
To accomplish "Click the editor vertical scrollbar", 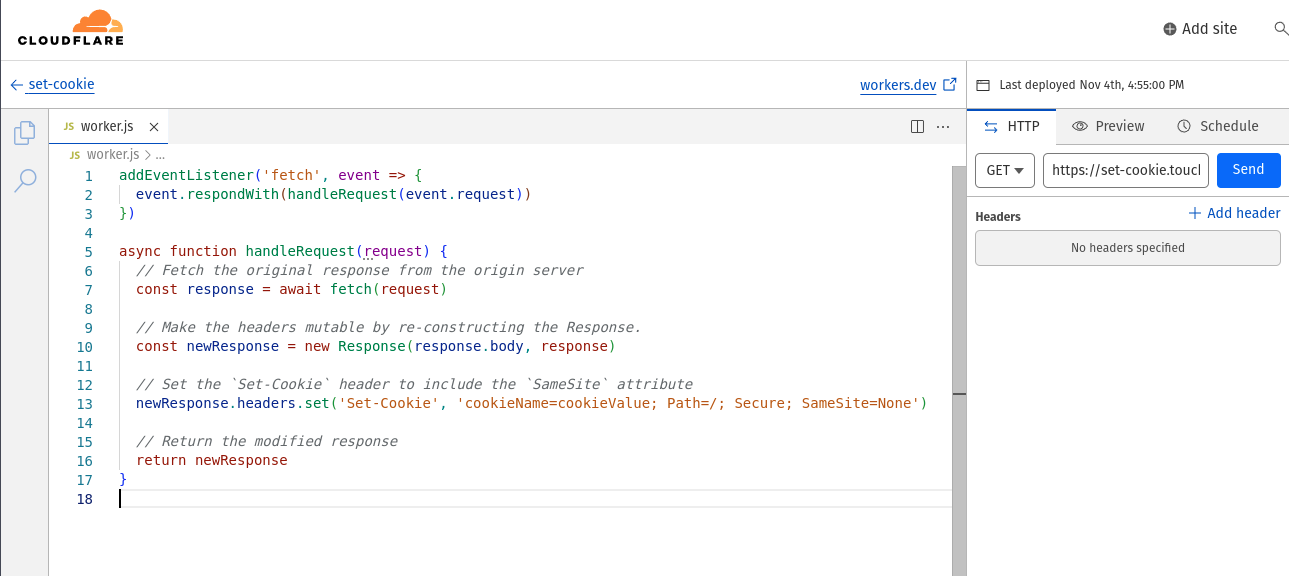I will point(959,350).
